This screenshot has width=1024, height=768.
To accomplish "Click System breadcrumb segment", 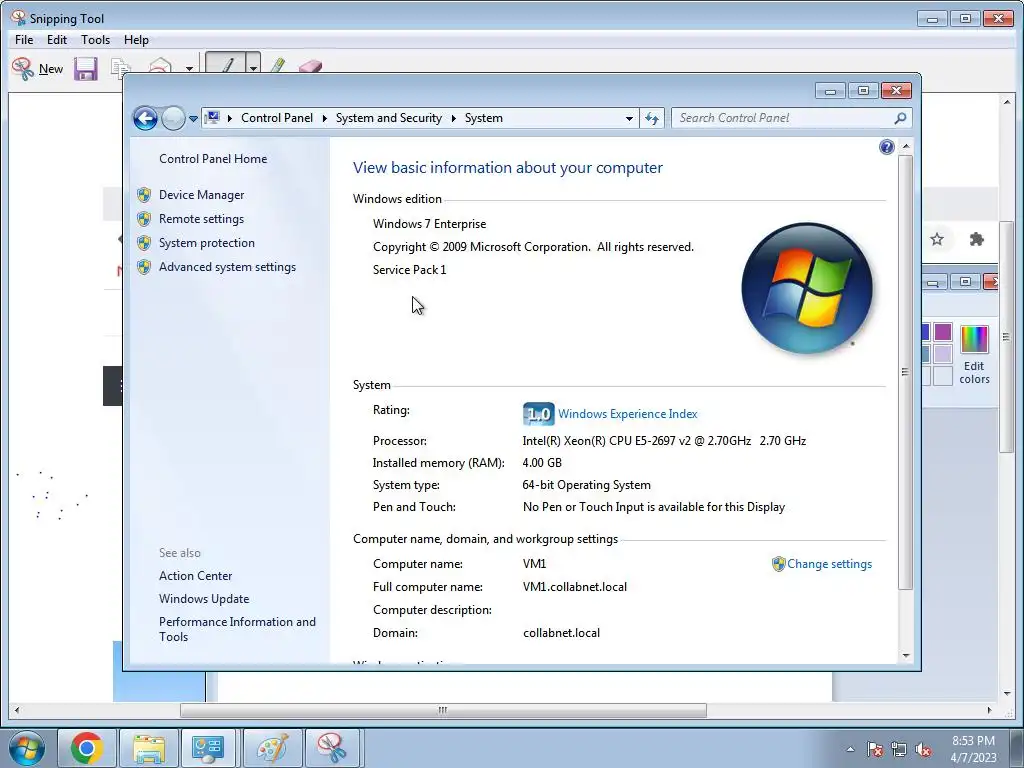I will click(484, 118).
